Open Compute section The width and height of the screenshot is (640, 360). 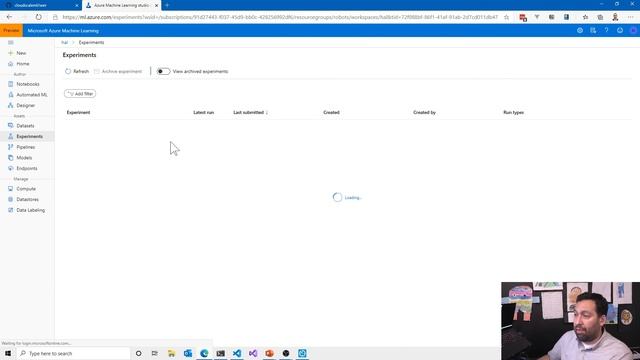[22, 189]
